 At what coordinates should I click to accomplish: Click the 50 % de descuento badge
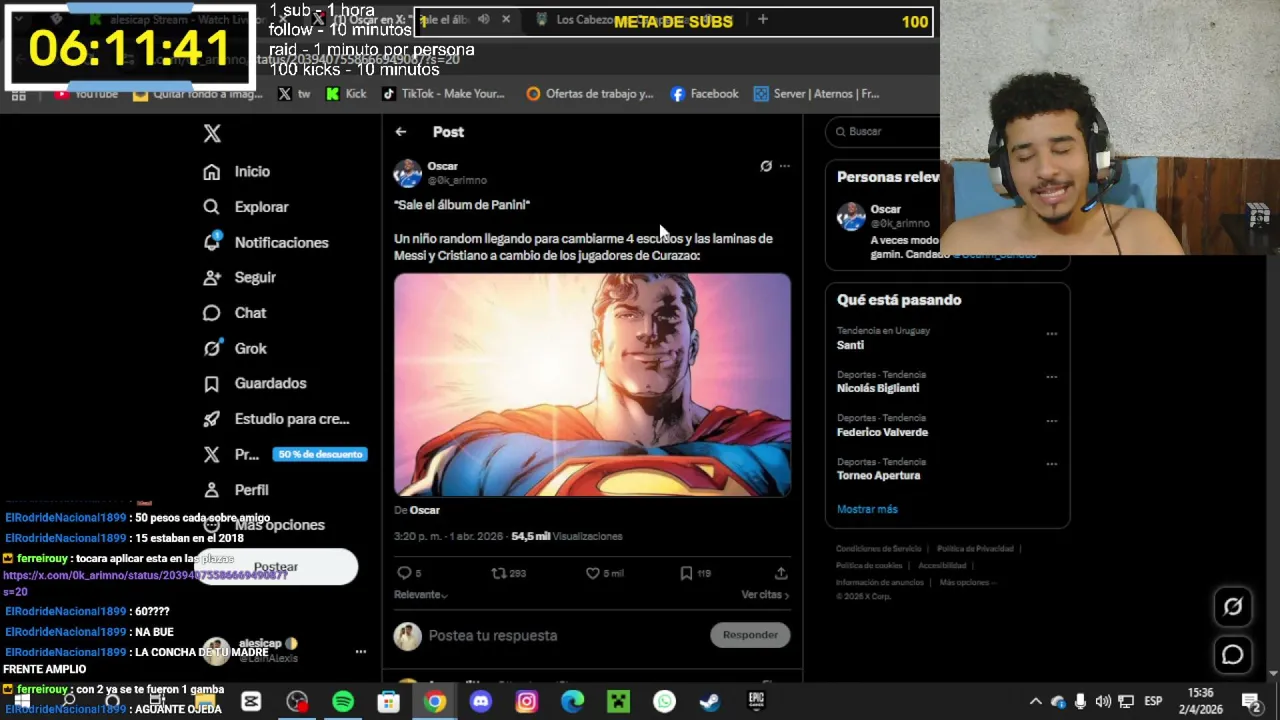320,454
